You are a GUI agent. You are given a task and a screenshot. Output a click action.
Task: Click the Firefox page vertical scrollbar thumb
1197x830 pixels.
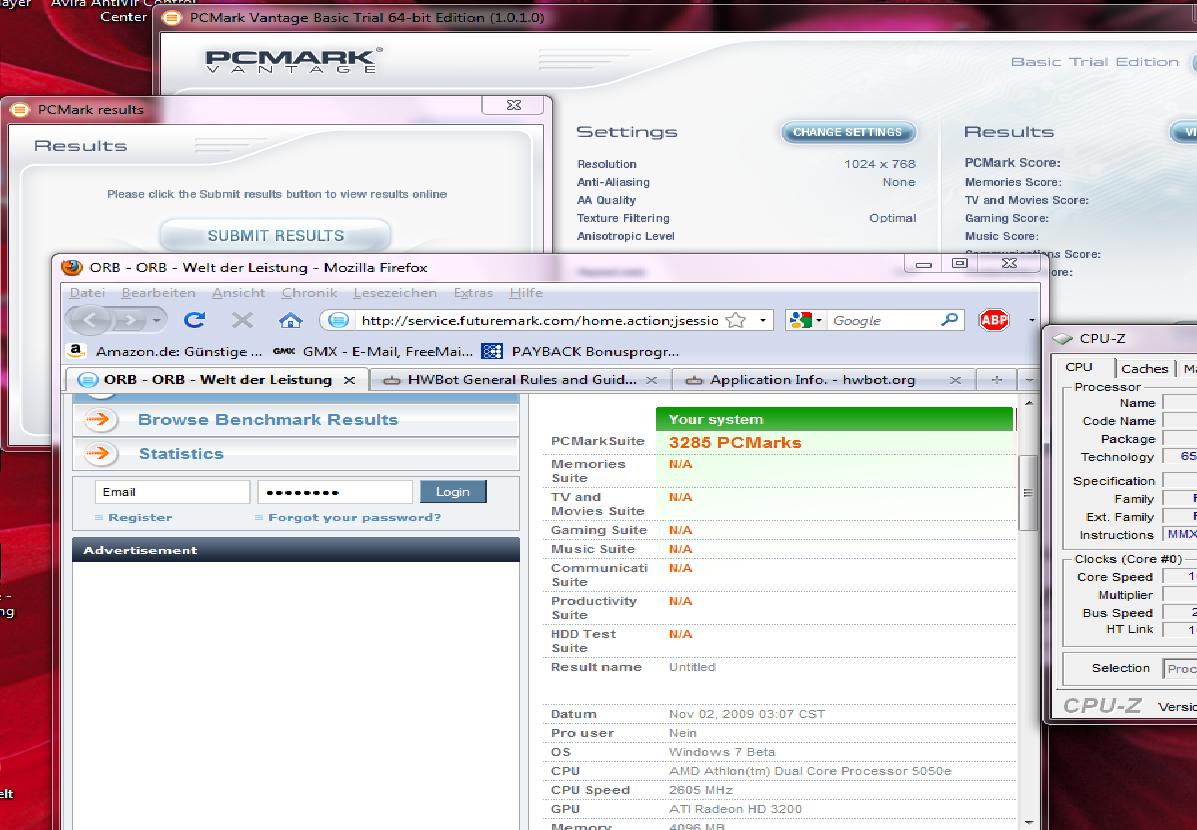1028,493
